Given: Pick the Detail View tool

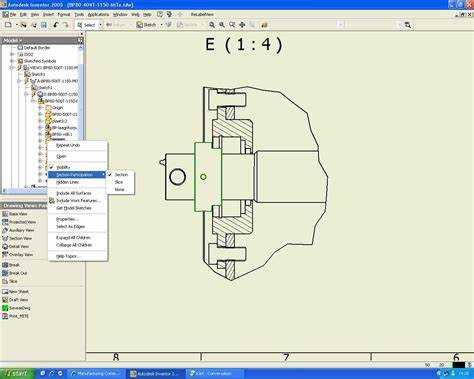Looking at the screenshot, I should pyautogui.click(x=16, y=247).
